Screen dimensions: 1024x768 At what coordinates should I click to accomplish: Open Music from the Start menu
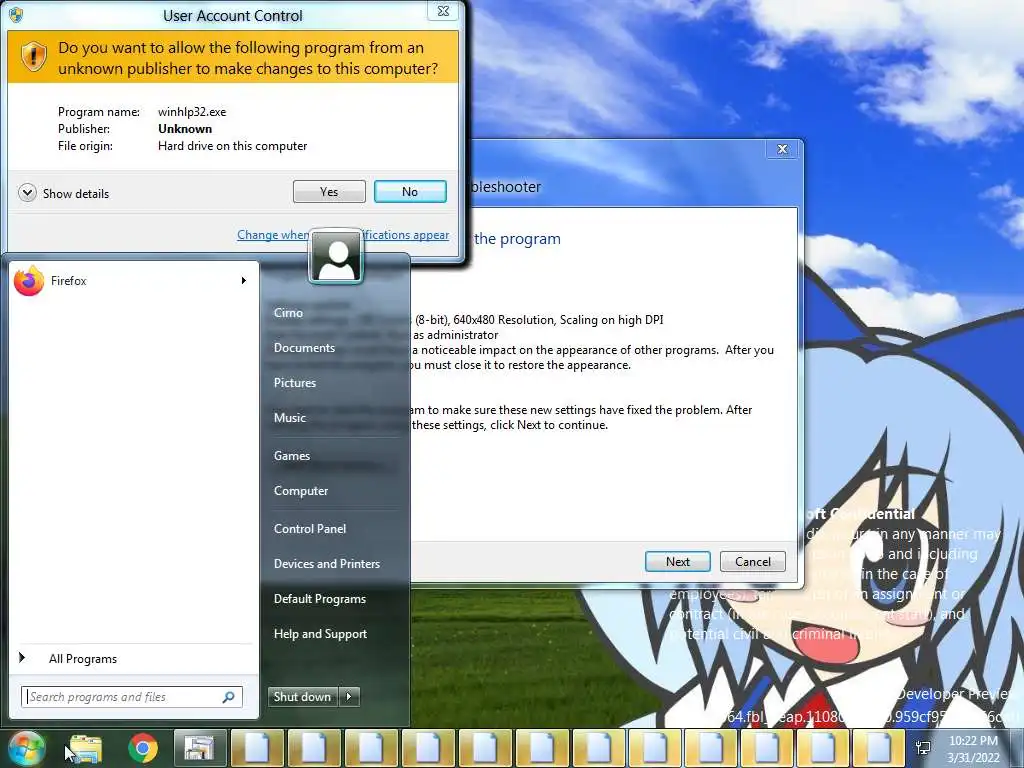pos(289,418)
